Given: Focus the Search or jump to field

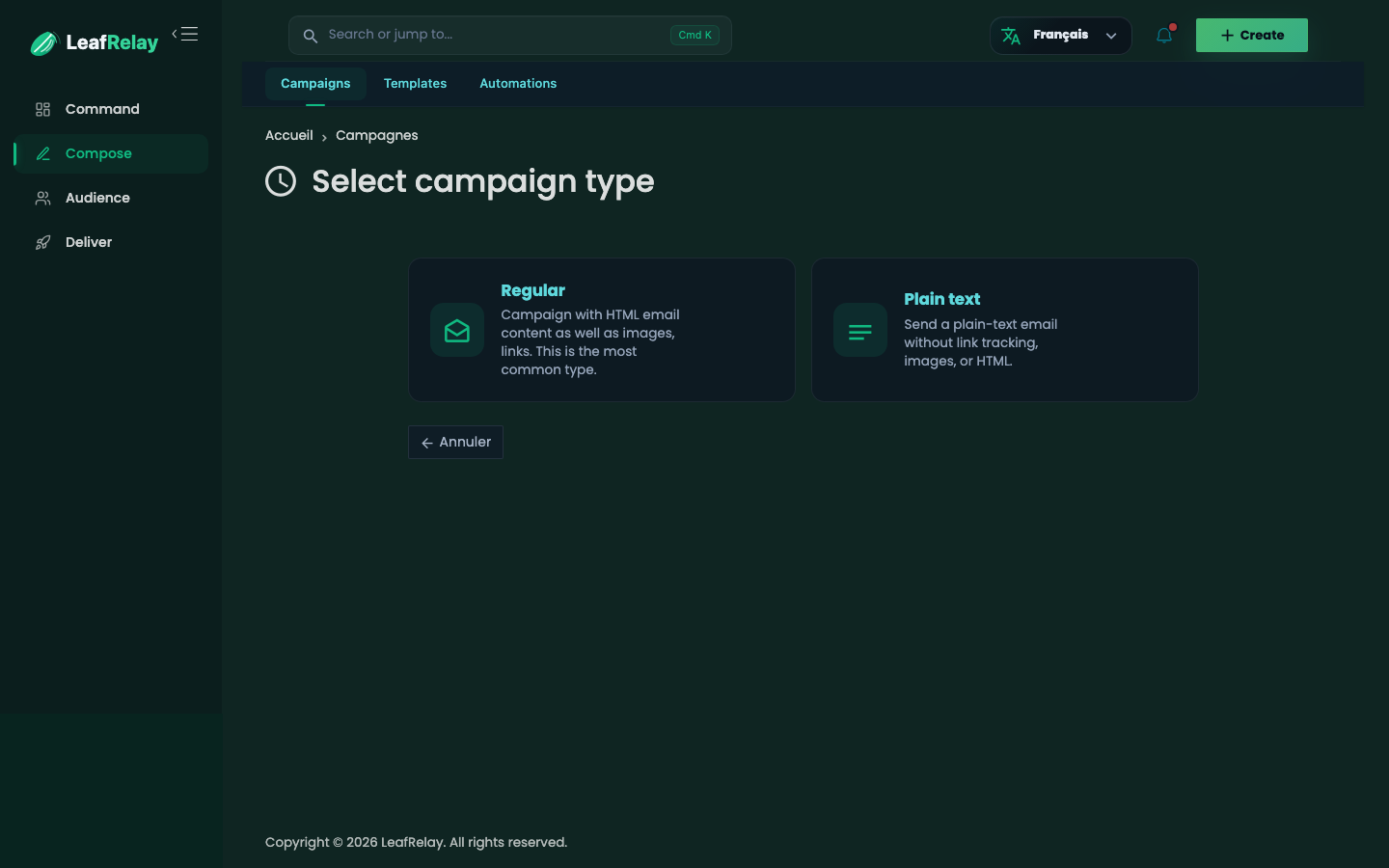Looking at the screenshot, I should [509, 35].
